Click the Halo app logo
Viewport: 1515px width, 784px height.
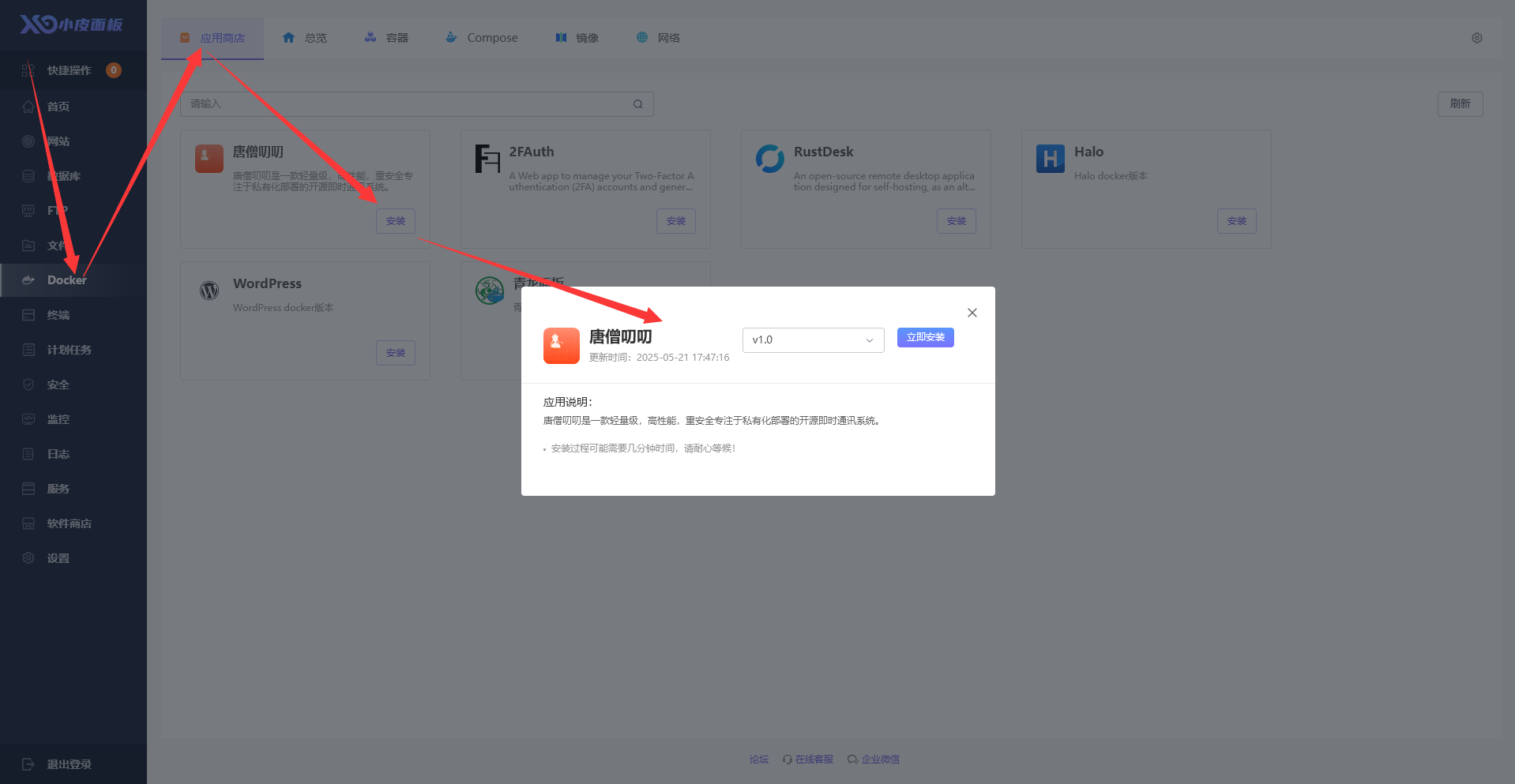click(1050, 159)
